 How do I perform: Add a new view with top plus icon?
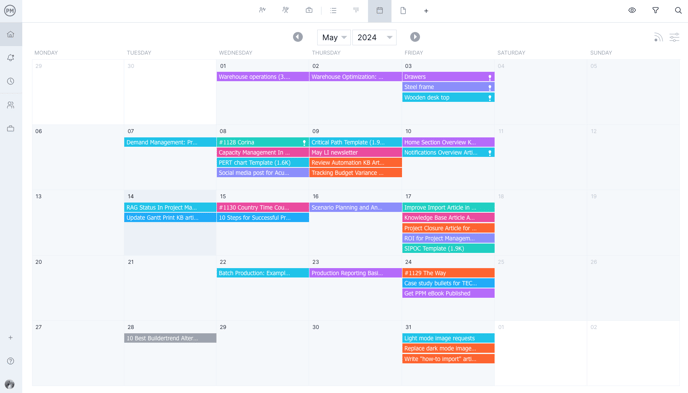click(x=426, y=11)
